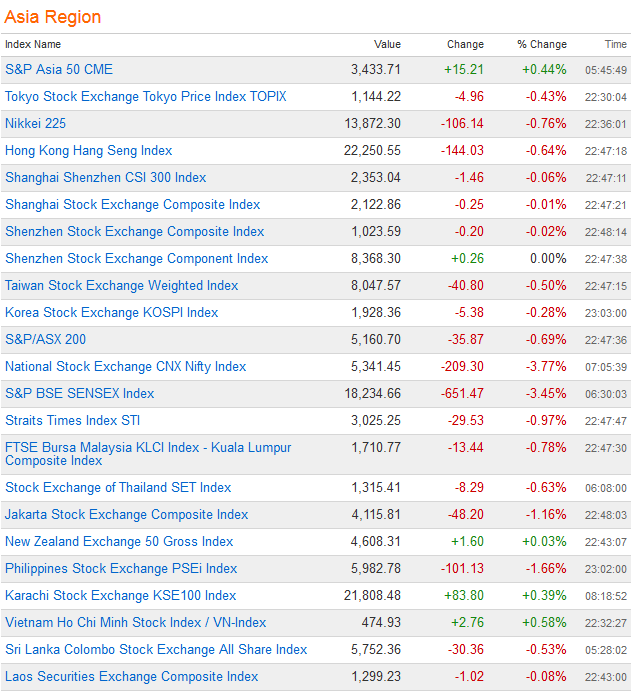Open the S&P Asia 50 CME index link
This screenshot has width=633, height=692.
[x=59, y=69]
